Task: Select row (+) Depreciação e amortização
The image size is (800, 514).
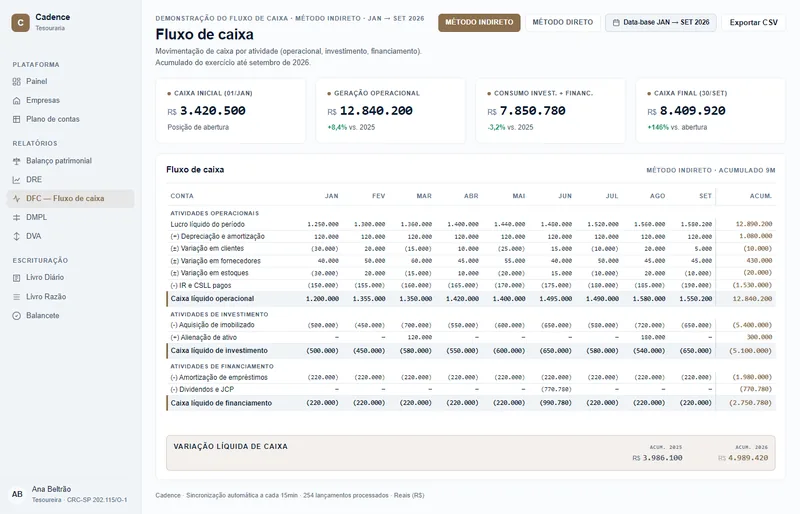Action: pos(471,237)
